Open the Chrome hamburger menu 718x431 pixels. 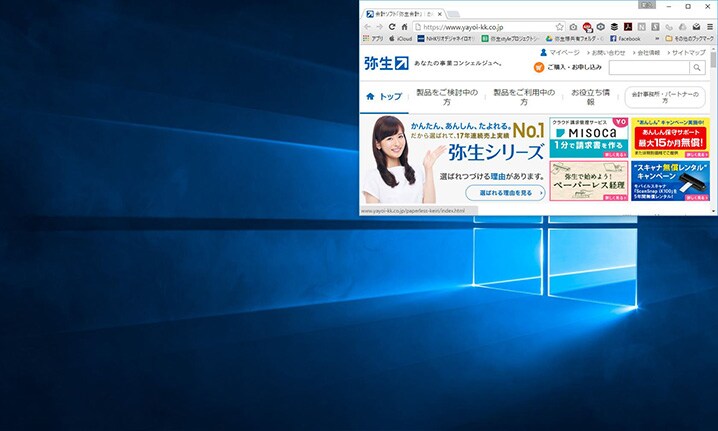pos(709,27)
